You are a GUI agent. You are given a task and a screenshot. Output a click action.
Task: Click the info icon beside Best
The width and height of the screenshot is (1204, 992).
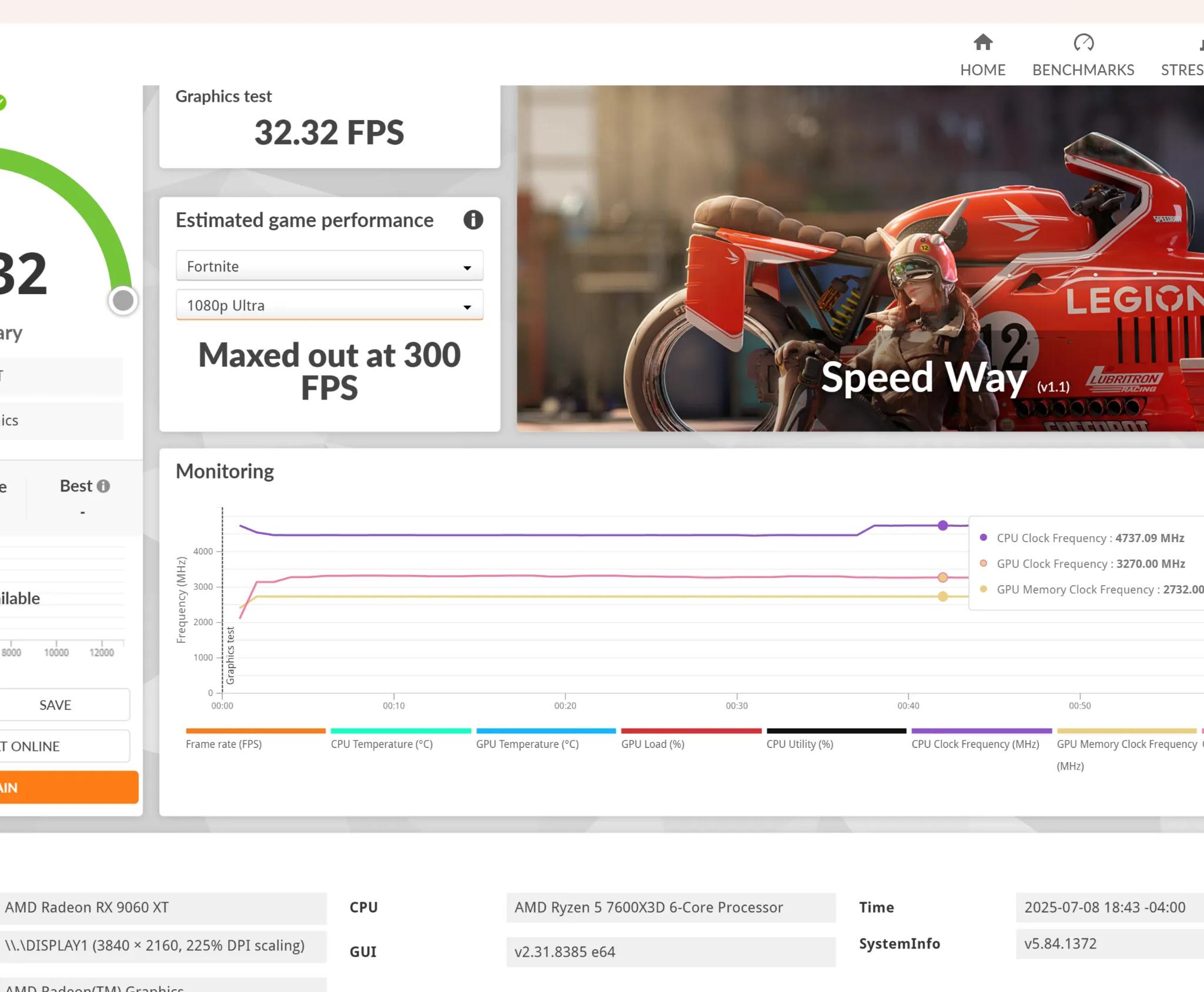coord(103,486)
